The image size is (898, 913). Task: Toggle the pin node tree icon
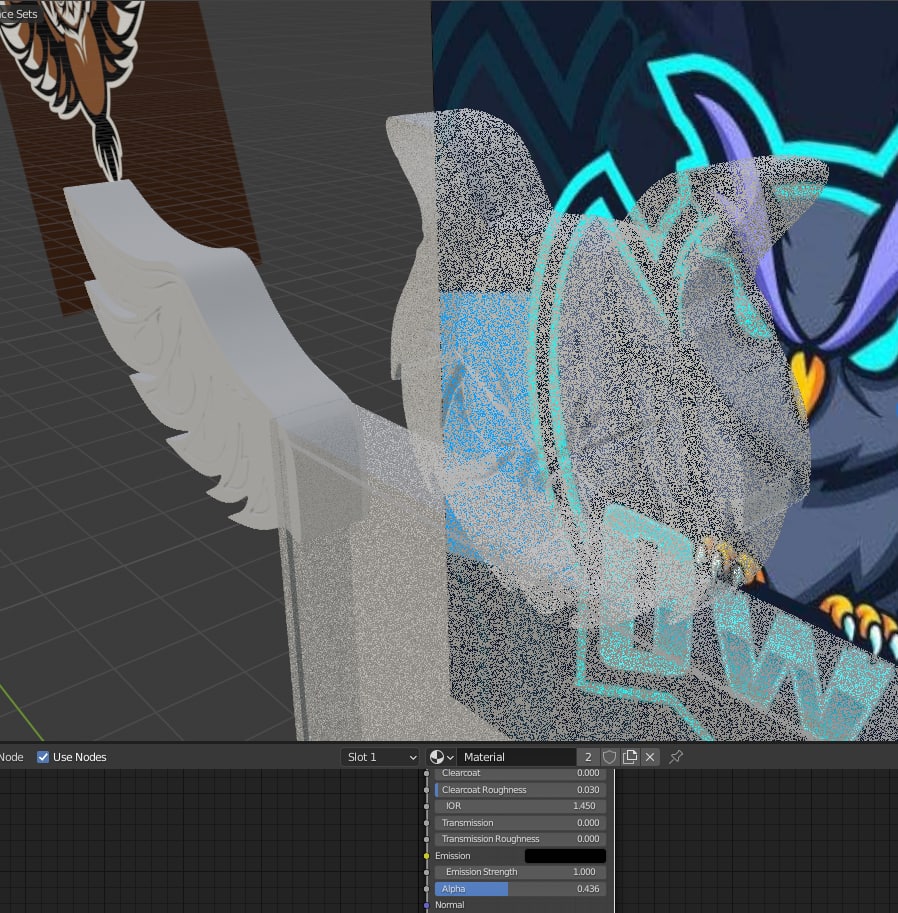pyautogui.click(x=676, y=757)
